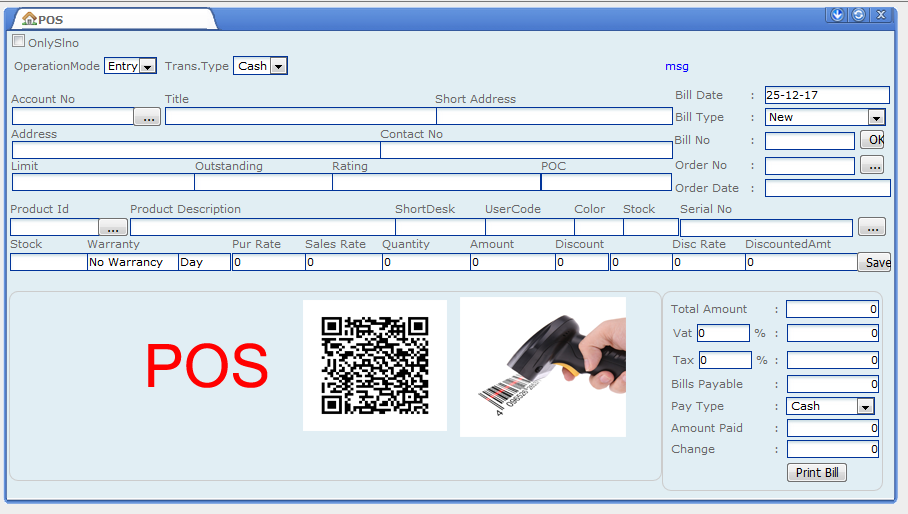The height and width of the screenshot is (514, 908).
Task: Click the Bill Date field
Action: coord(827,95)
